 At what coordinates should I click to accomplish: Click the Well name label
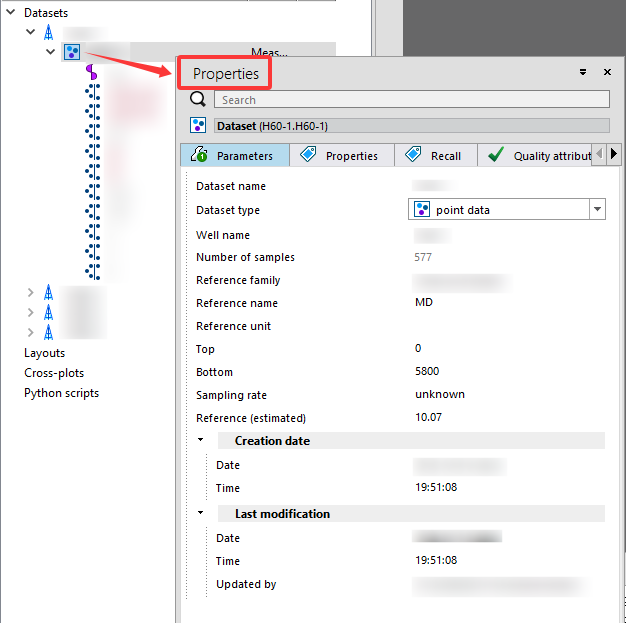[x=223, y=235]
